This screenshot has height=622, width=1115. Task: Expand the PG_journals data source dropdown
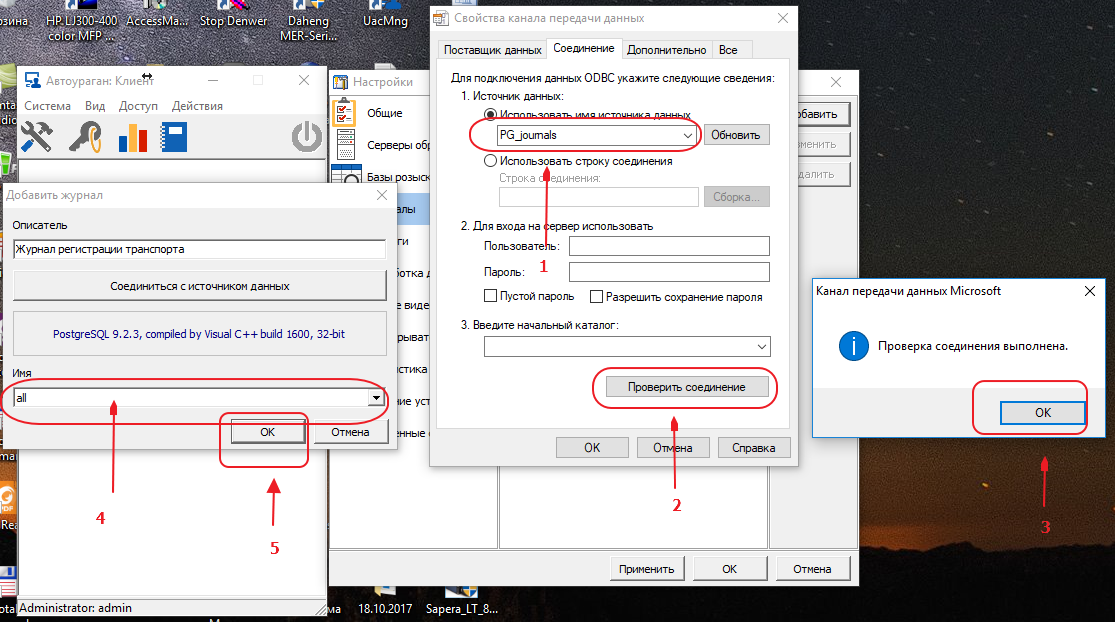687,135
